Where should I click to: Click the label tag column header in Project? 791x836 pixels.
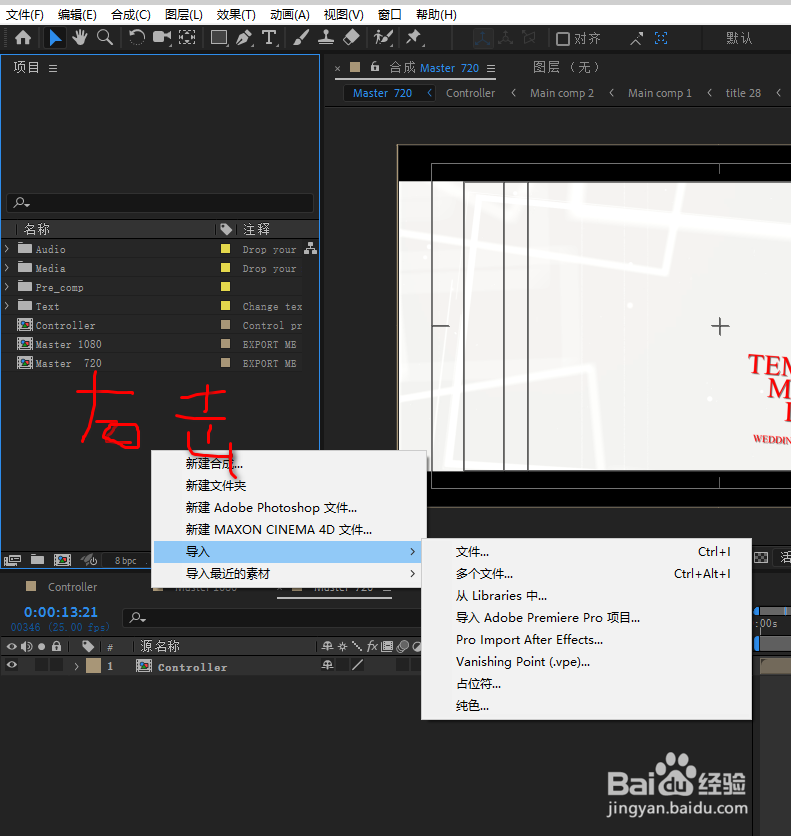226,229
